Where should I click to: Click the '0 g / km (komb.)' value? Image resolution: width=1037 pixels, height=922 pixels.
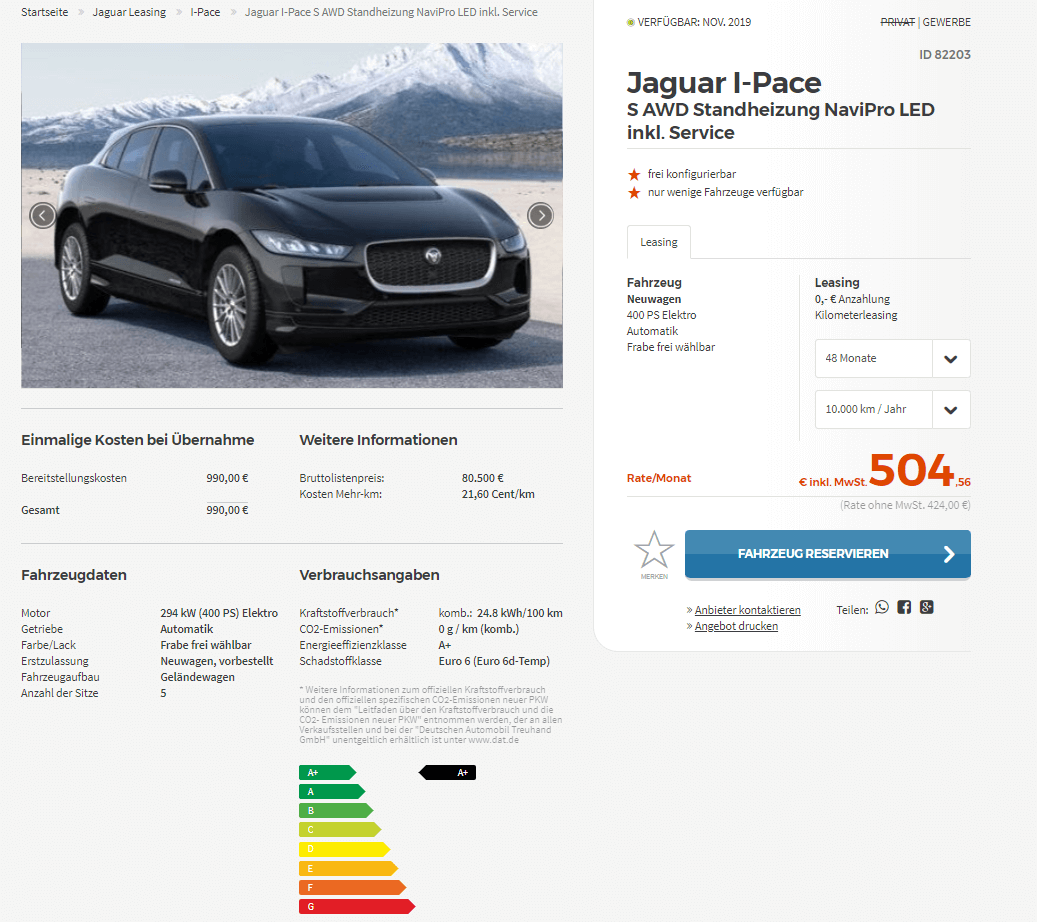[x=479, y=629]
